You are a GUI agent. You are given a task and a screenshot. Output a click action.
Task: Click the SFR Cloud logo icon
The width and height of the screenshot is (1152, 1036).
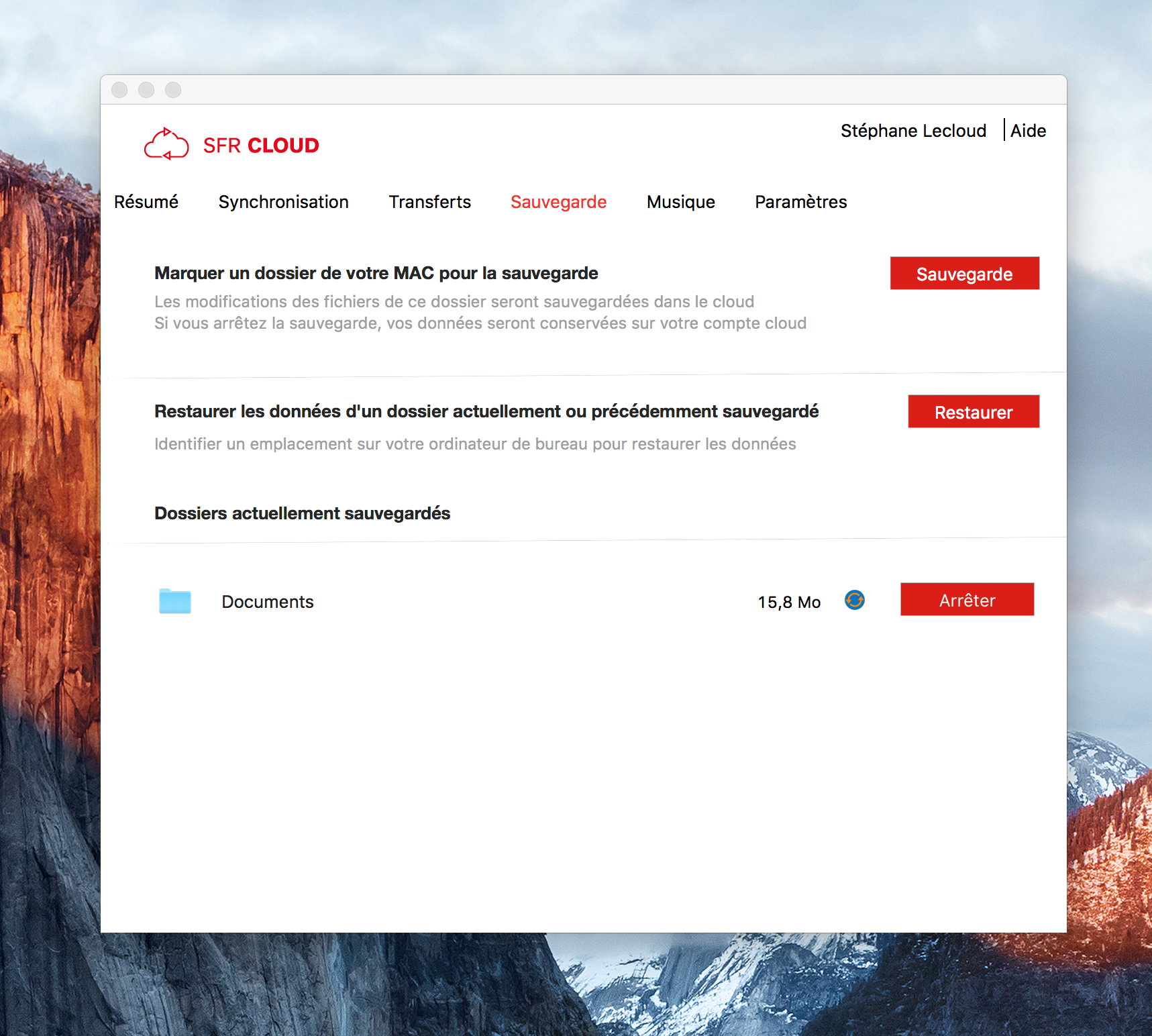click(x=166, y=144)
